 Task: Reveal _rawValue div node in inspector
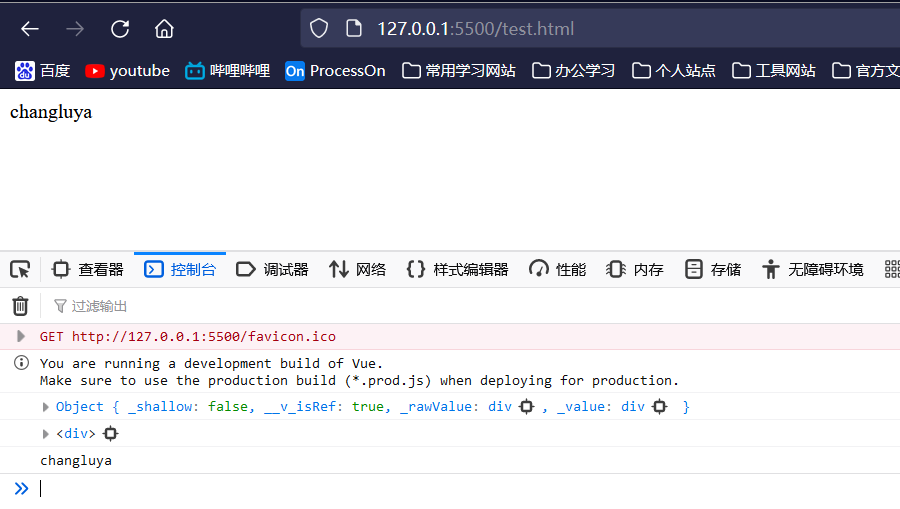click(x=526, y=407)
